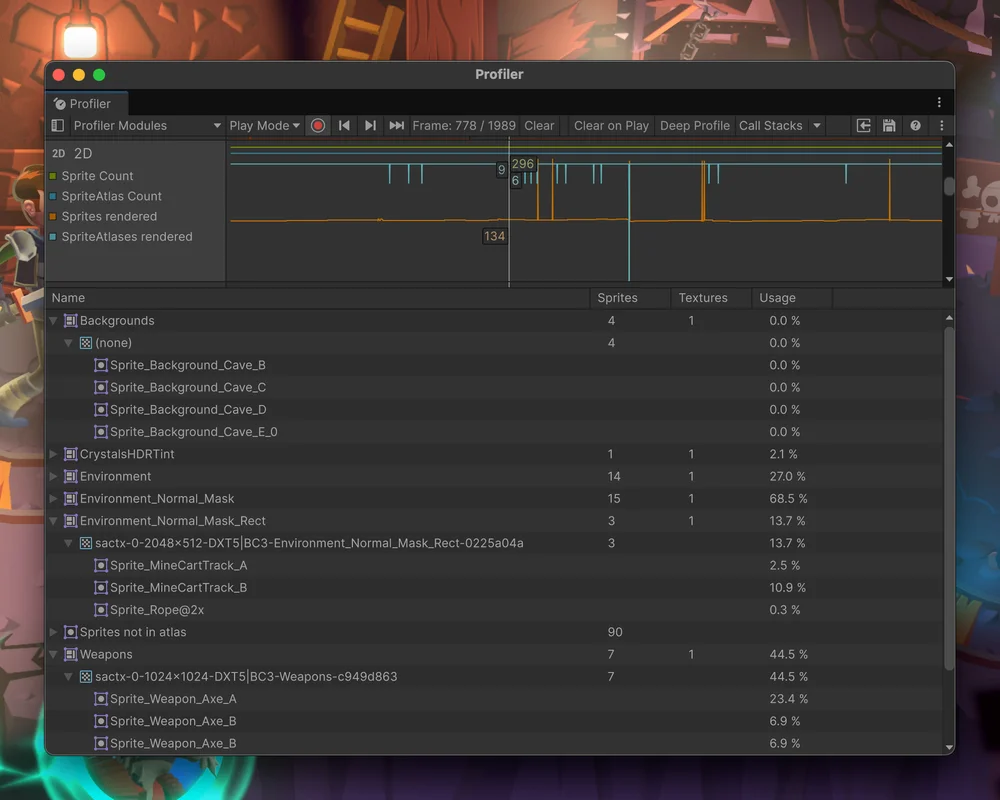Expand Sprites not in atlas
The image size is (1000, 800).
coord(54,632)
